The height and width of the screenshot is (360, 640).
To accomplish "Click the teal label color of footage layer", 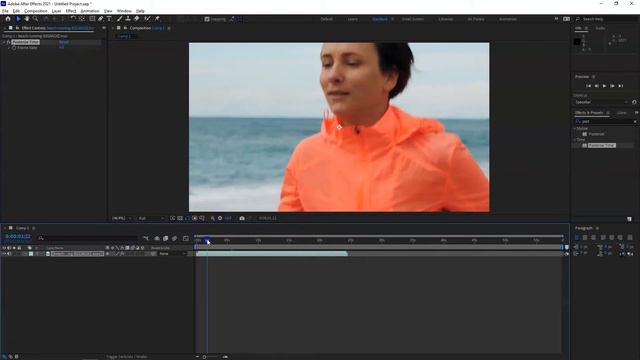I will (31, 254).
